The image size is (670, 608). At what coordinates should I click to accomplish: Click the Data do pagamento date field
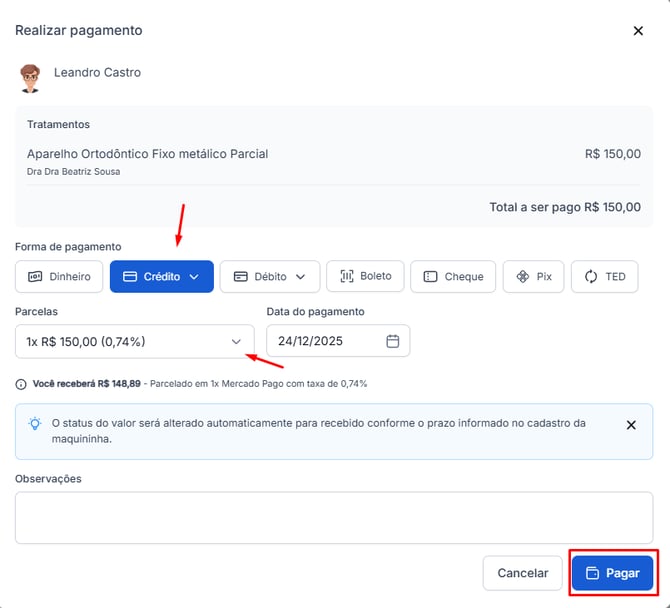click(325, 341)
